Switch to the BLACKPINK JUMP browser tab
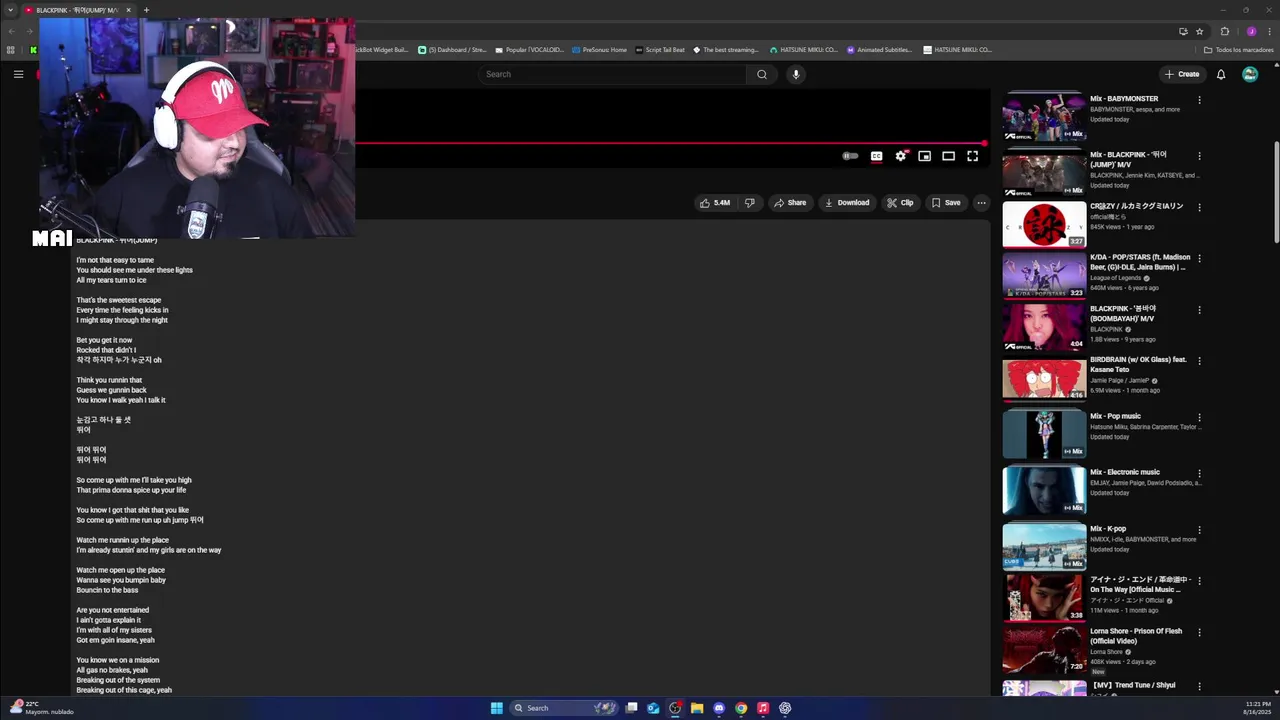The height and width of the screenshot is (720, 1280). coord(78,10)
